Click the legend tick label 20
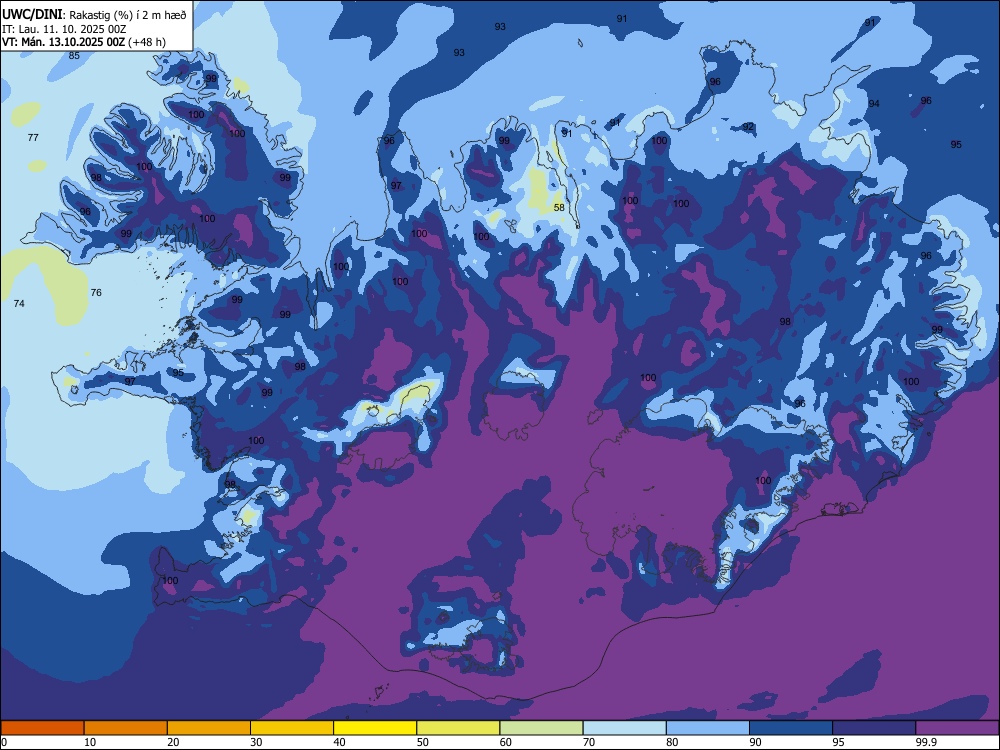The image size is (1000, 750). tap(173, 742)
